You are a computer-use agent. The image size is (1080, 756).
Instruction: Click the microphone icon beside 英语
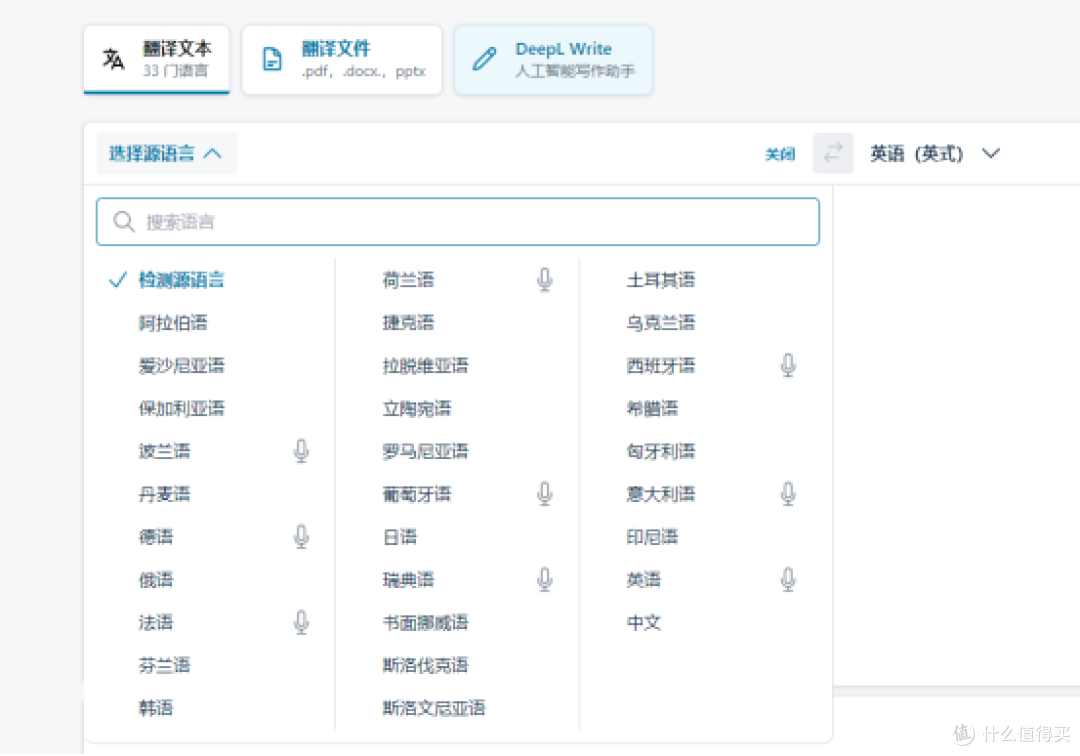788,580
